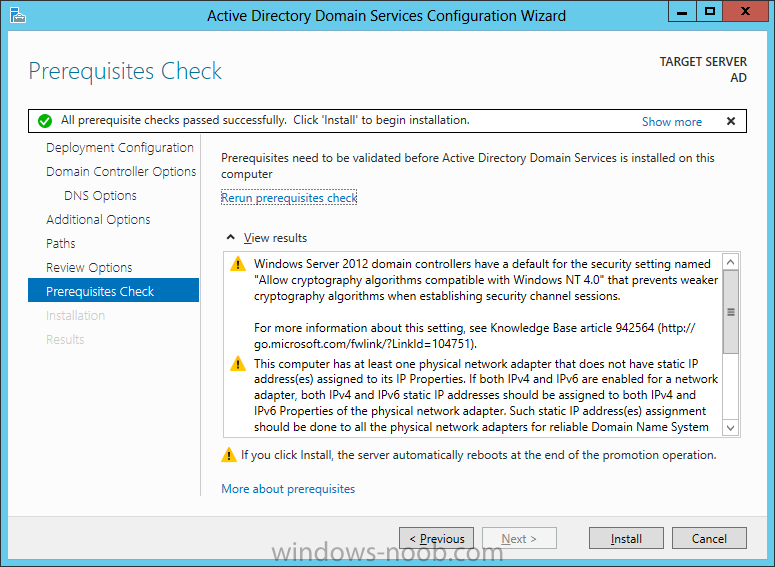Click the TARGET SERVER label

click(703, 62)
